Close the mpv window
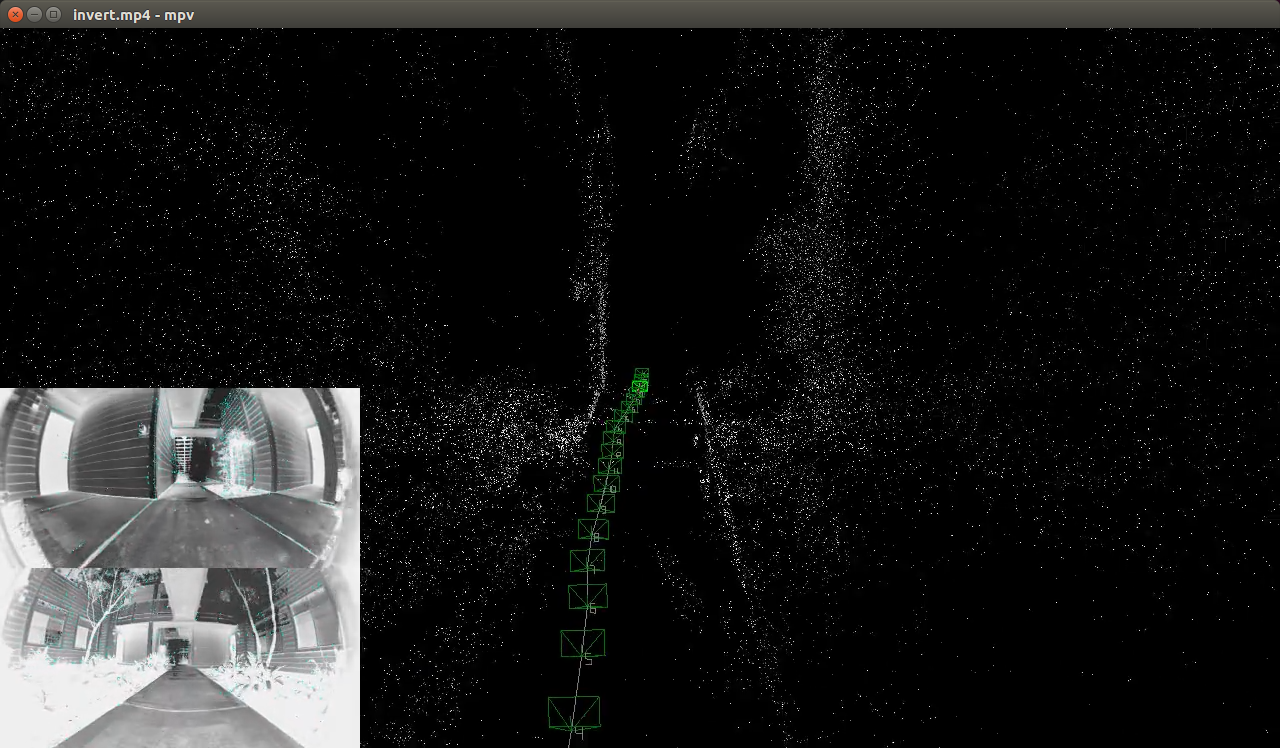The image size is (1280, 748). [x=15, y=14]
